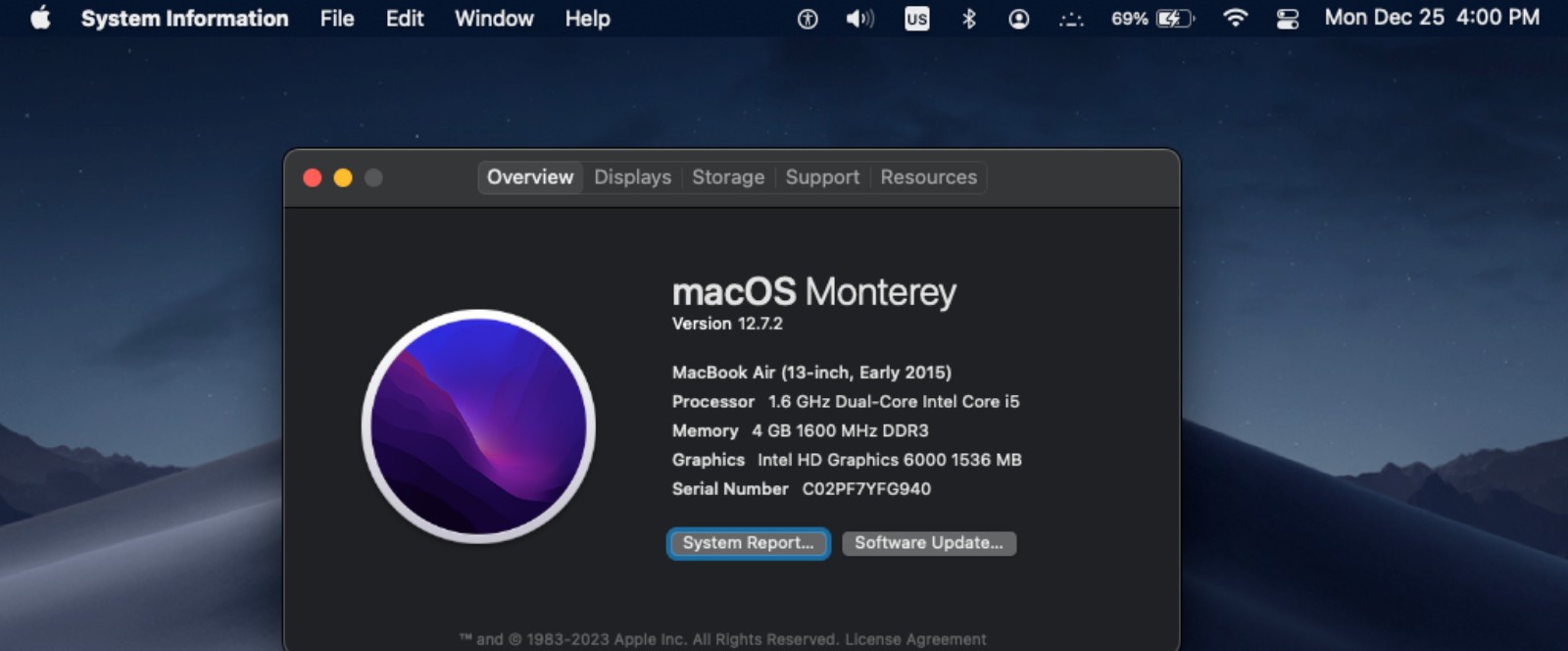
Task: Open the Wi-Fi status menu
Action: [x=1236, y=19]
